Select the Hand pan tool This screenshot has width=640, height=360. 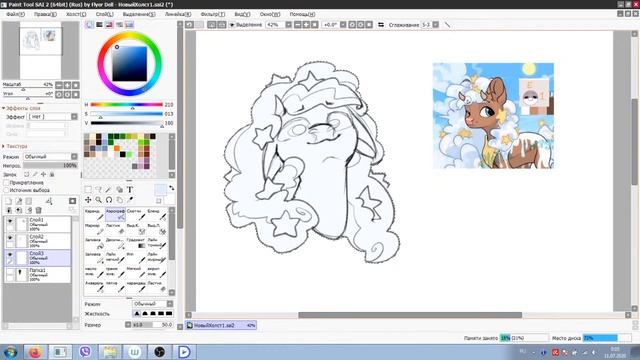tap(119, 200)
